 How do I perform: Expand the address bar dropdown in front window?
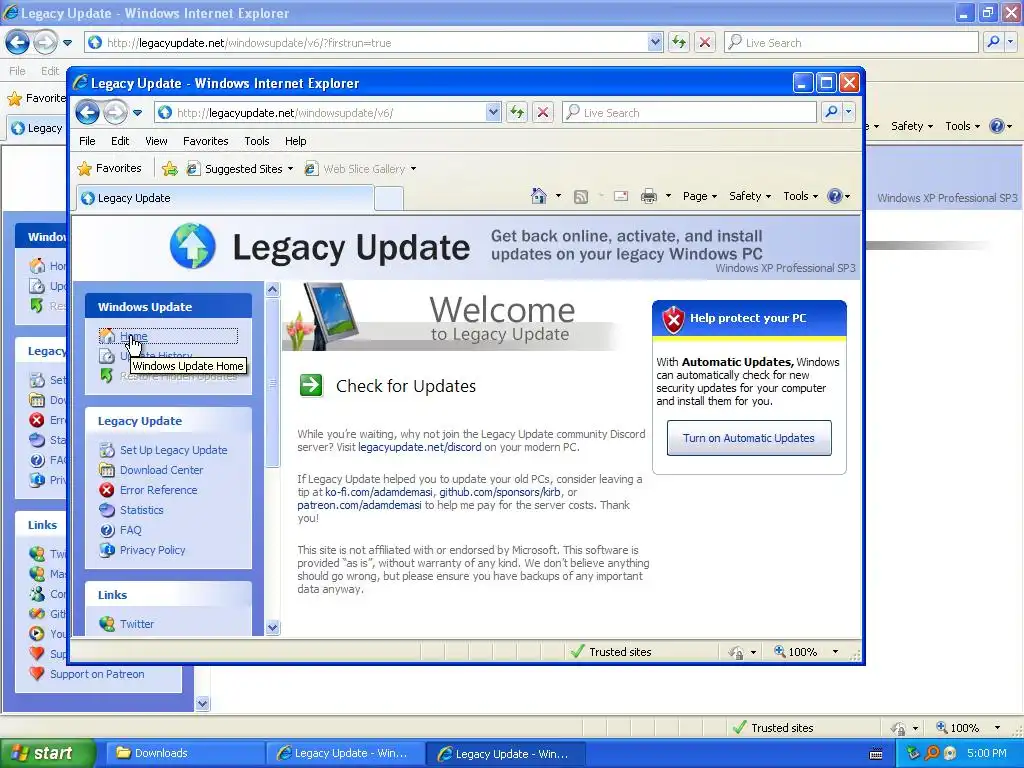493,112
